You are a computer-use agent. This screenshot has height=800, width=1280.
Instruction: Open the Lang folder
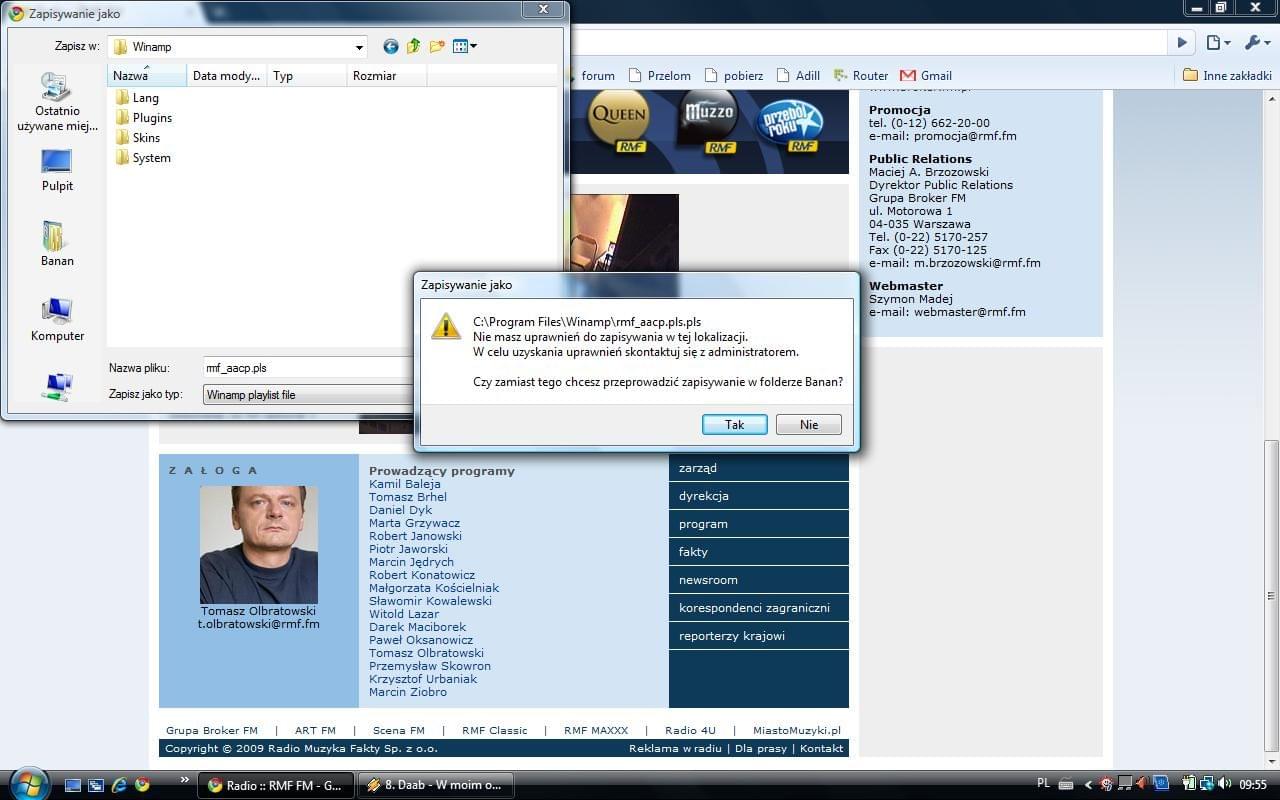click(137, 98)
